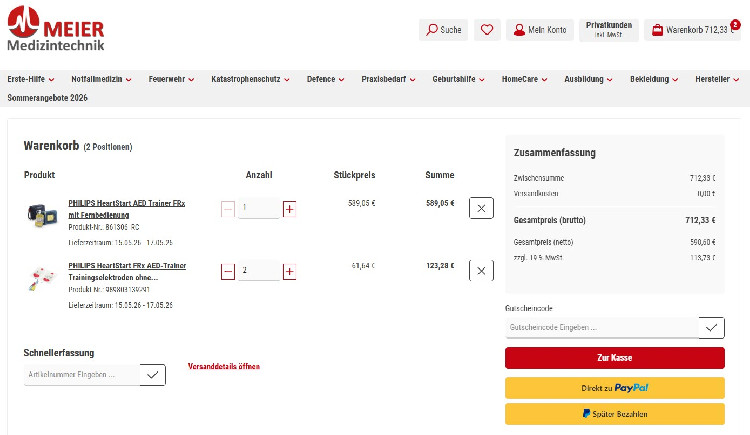This screenshot has height=435, width=750.
Task: Click the Gutscheincode Eingeben field
Action: coord(602,328)
